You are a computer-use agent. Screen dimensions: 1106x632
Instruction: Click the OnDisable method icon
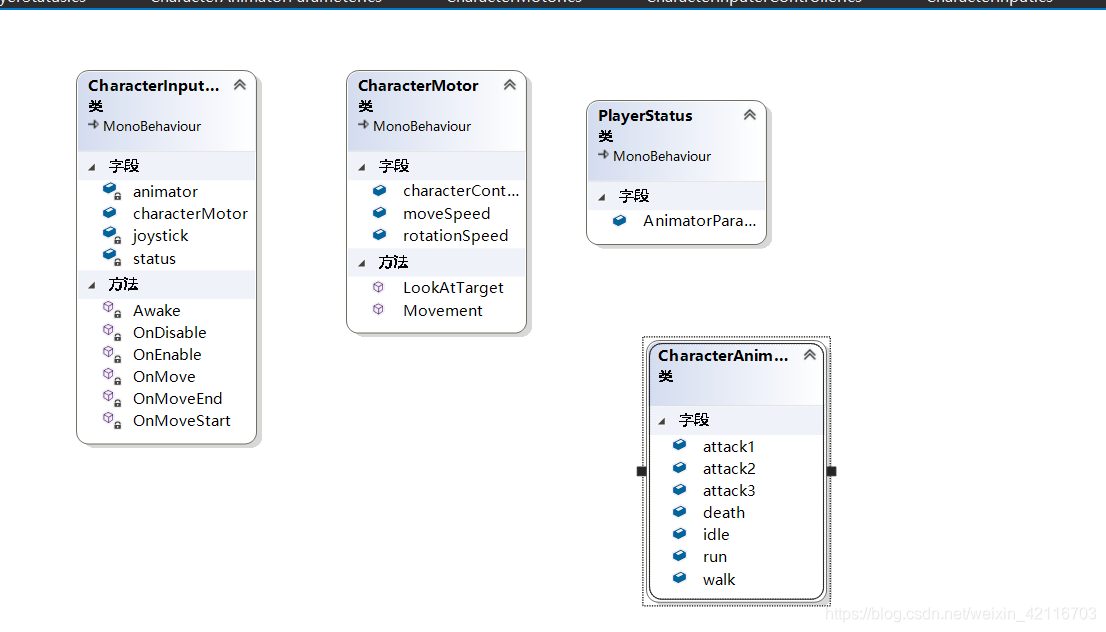[x=111, y=332]
